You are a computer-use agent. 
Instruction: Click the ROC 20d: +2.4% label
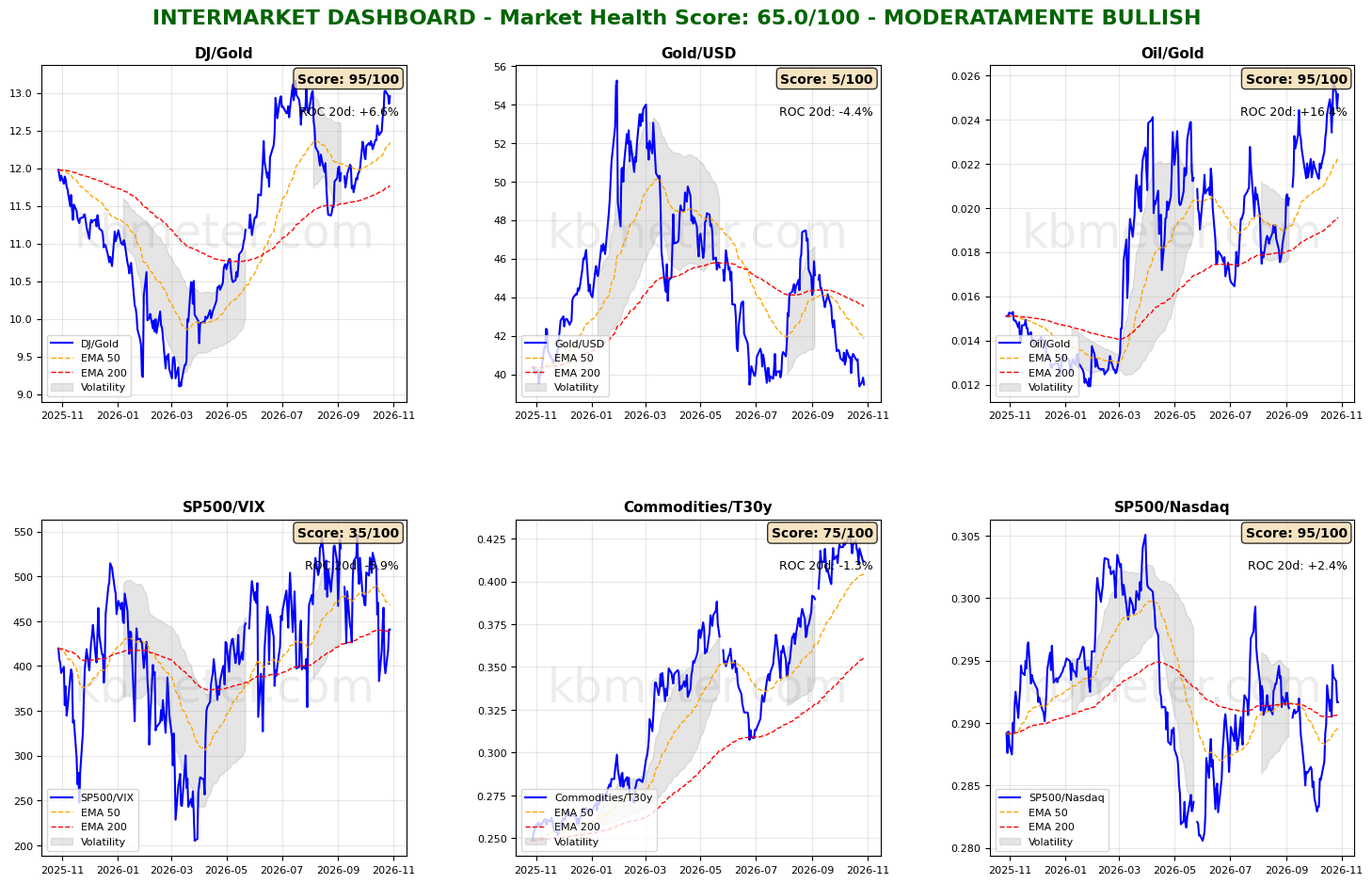(1298, 566)
